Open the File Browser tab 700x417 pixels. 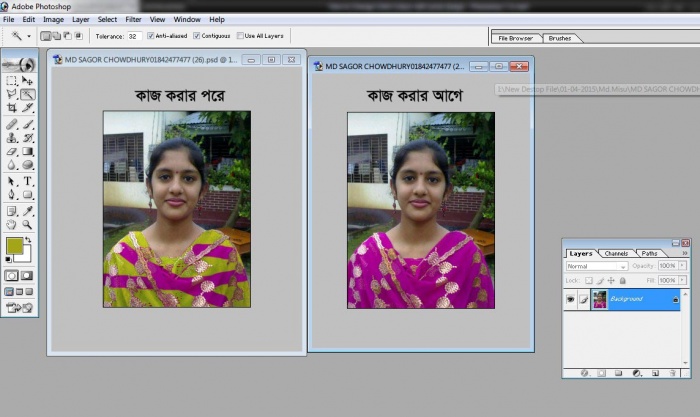[515, 38]
